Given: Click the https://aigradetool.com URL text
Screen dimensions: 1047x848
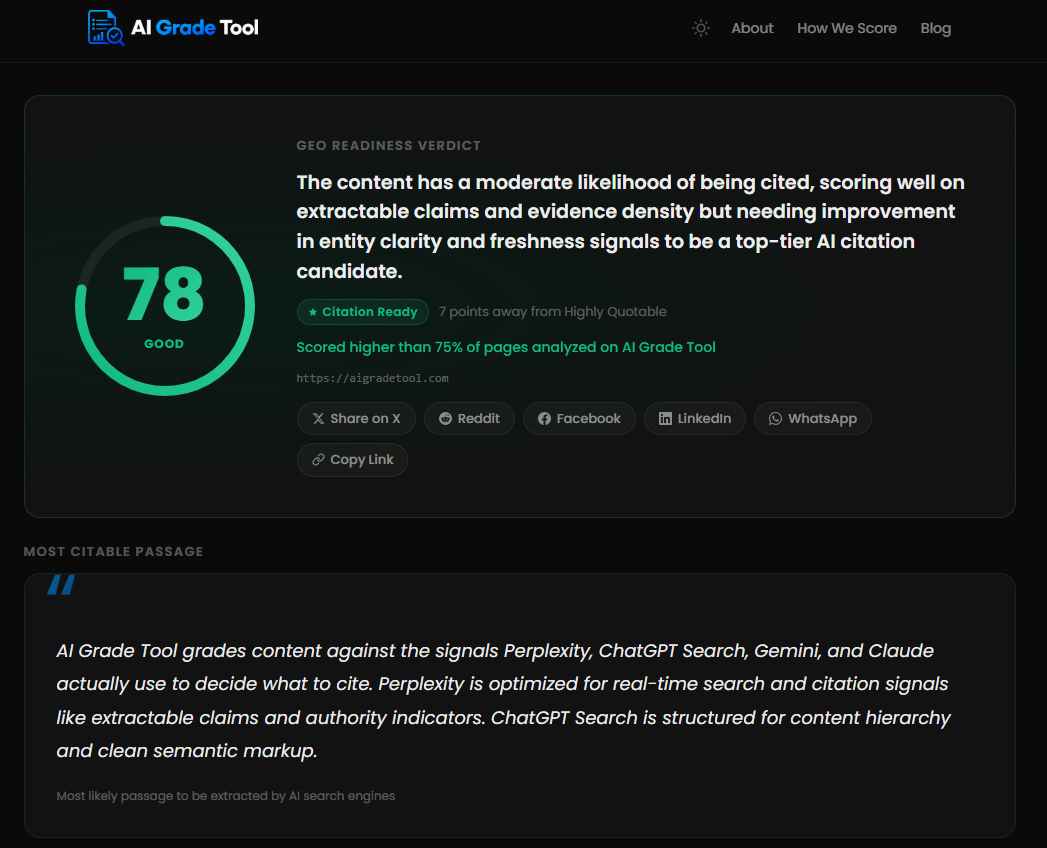Looking at the screenshot, I should (x=372, y=378).
